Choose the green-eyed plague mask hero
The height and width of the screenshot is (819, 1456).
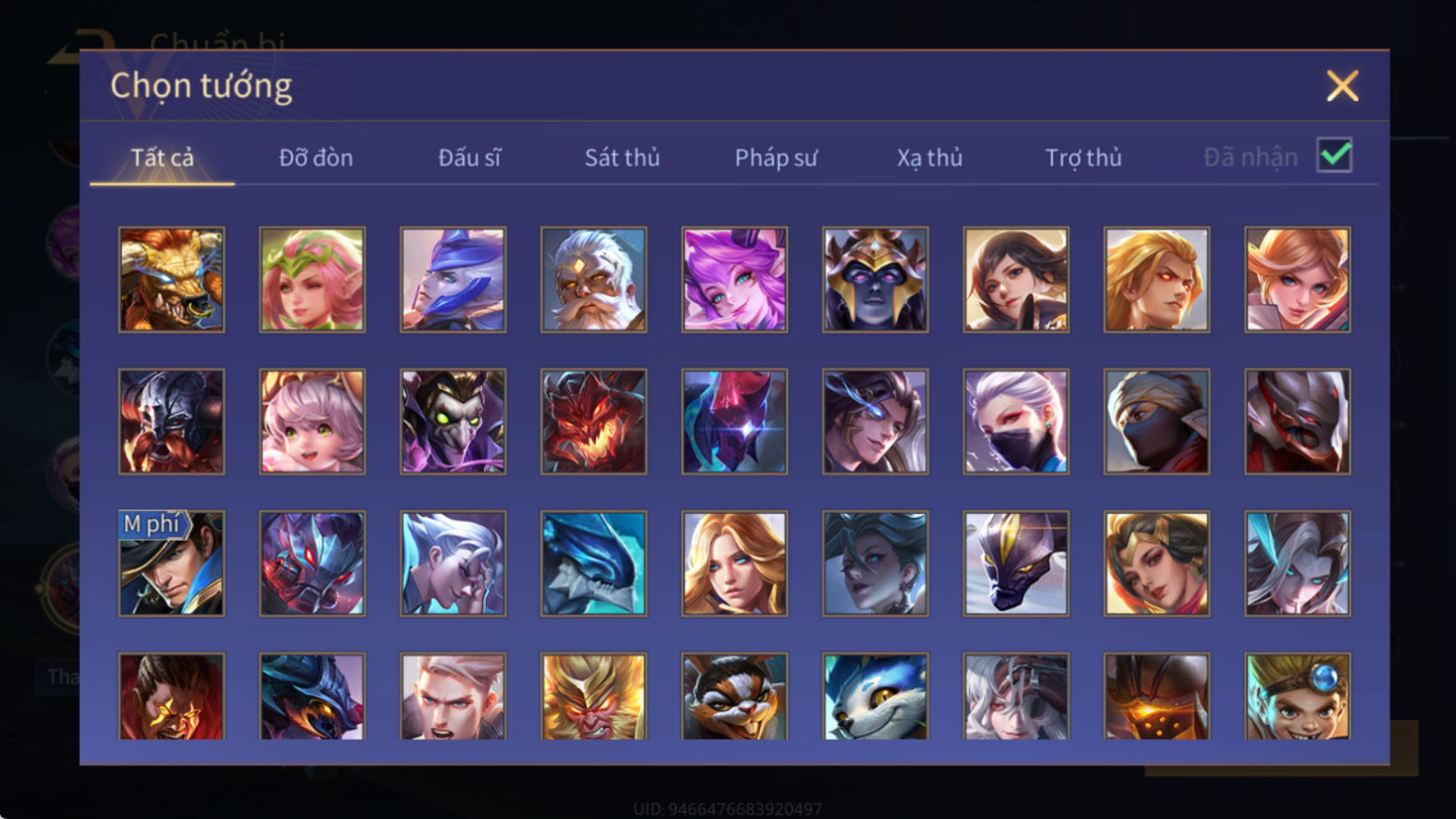click(453, 421)
